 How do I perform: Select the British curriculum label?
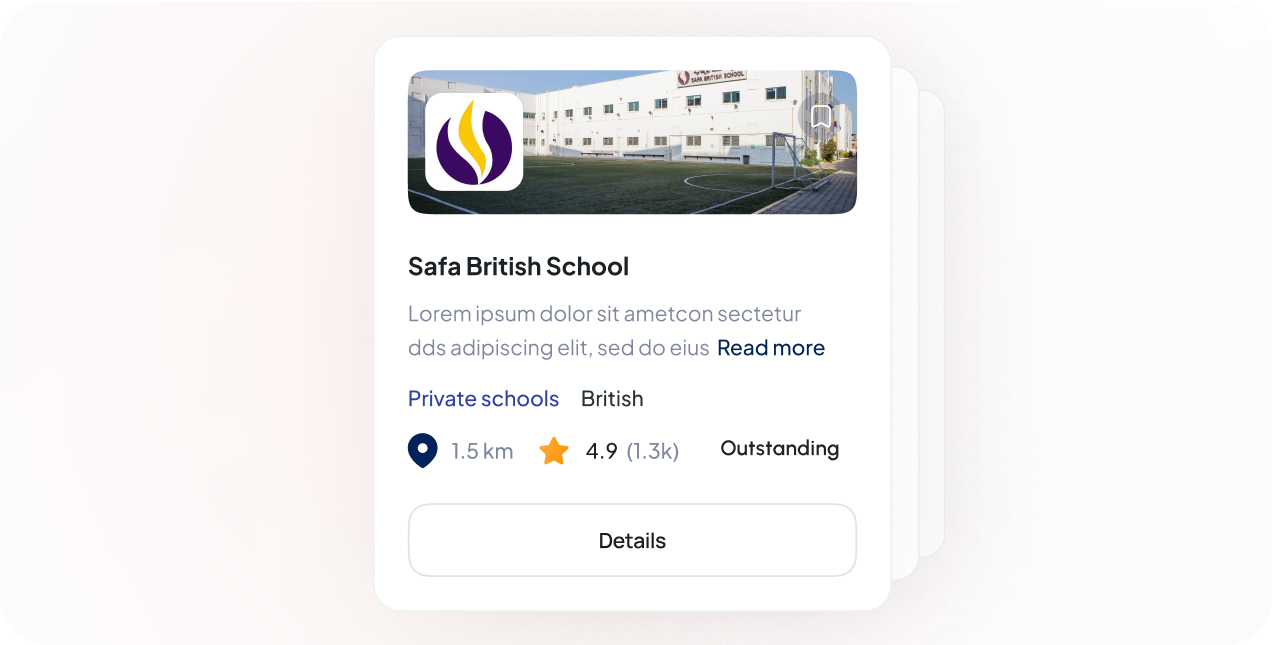tap(612, 398)
